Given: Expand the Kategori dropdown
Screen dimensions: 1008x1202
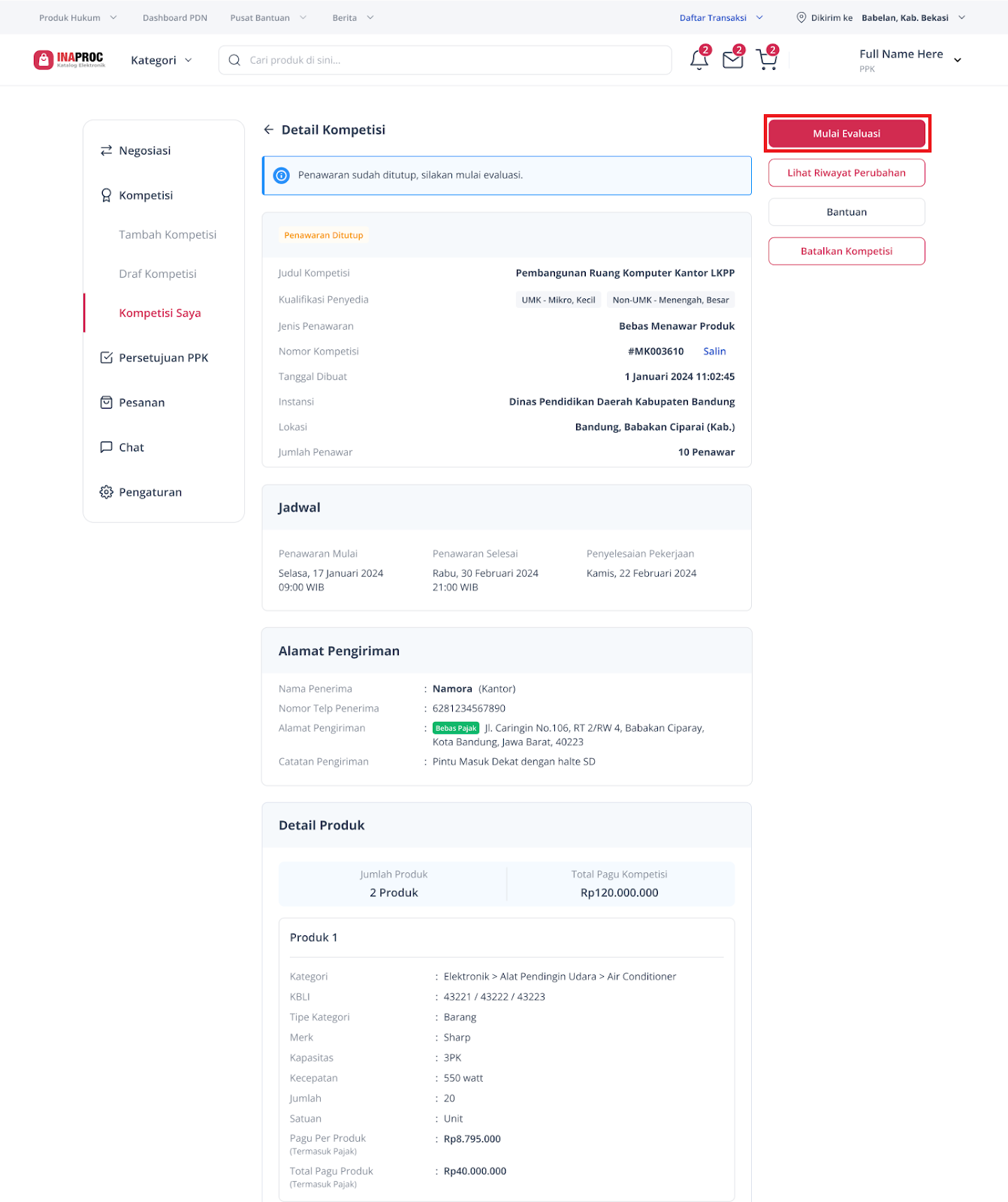Looking at the screenshot, I should click(161, 60).
